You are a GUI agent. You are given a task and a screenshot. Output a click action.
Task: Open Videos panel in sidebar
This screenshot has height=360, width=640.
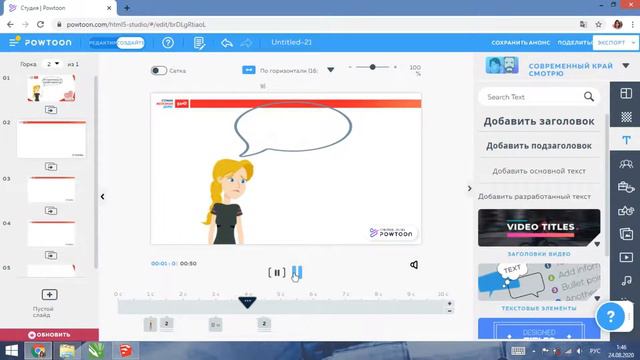pos(626,257)
